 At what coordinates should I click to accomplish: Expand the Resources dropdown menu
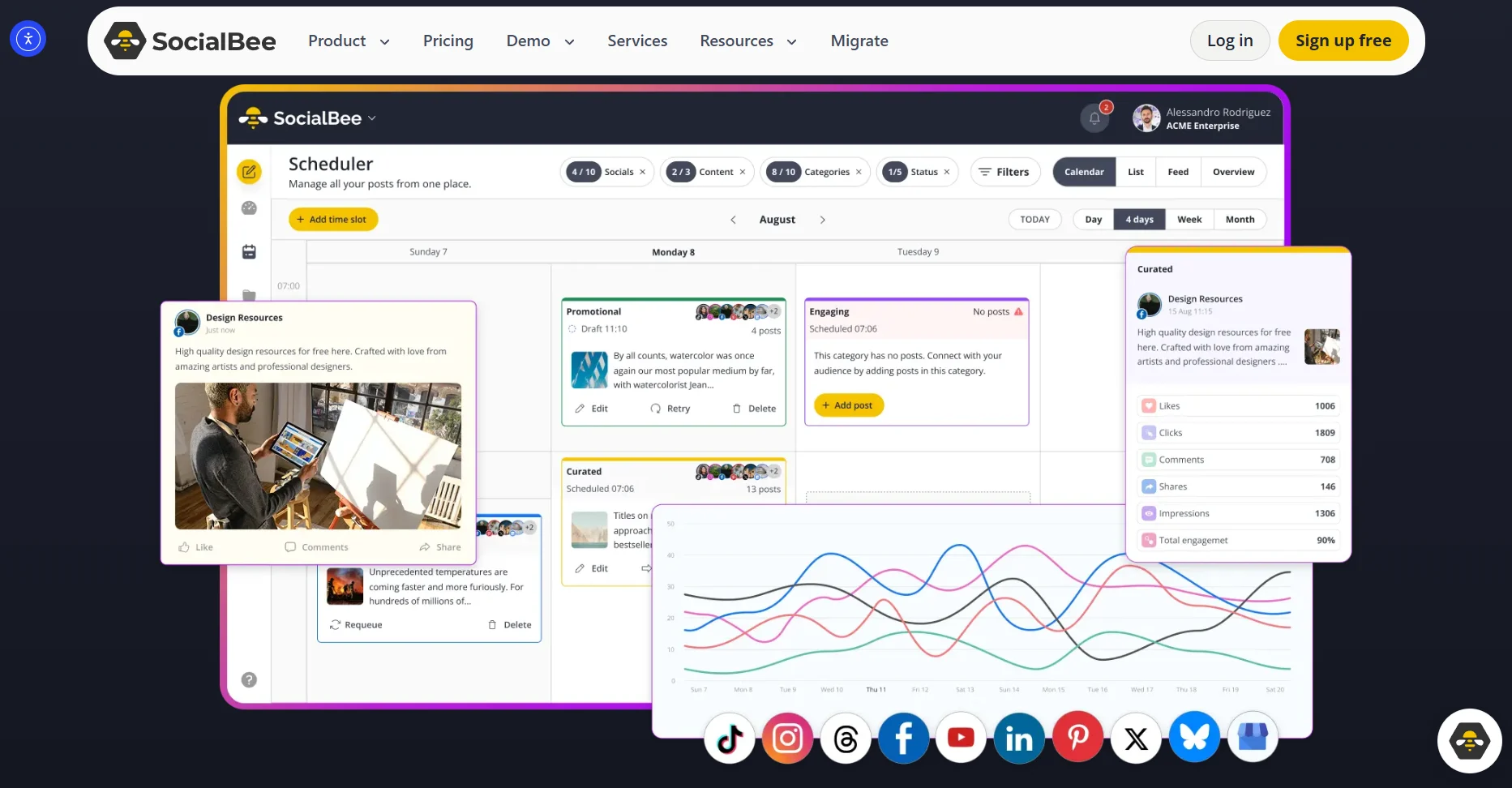[748, 41]
